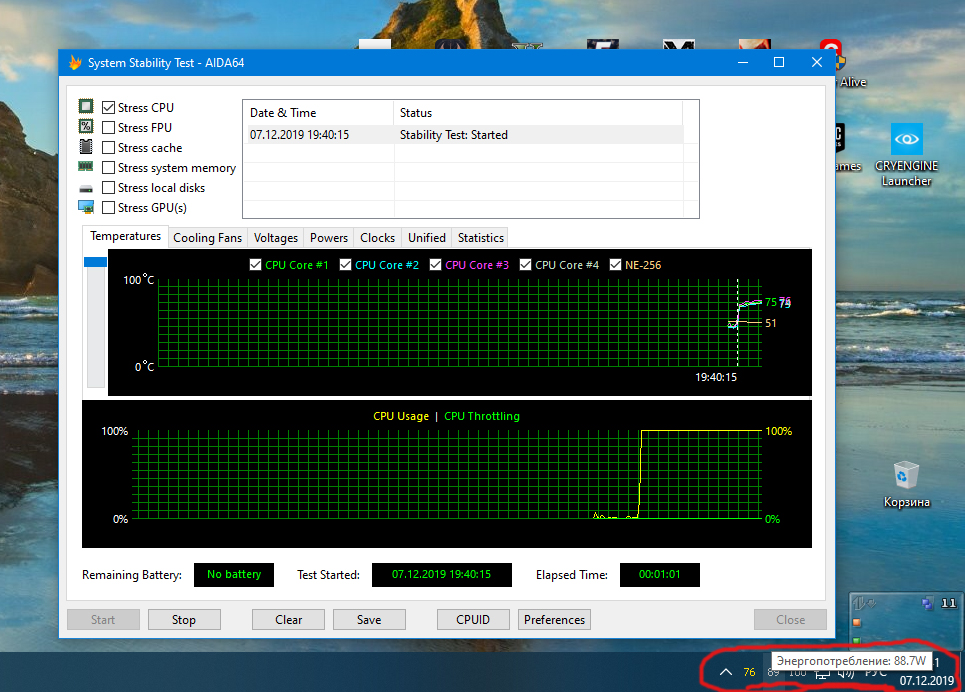Switch to the Temperatures tab
The image size is (965, 692).
click(126, 236)
